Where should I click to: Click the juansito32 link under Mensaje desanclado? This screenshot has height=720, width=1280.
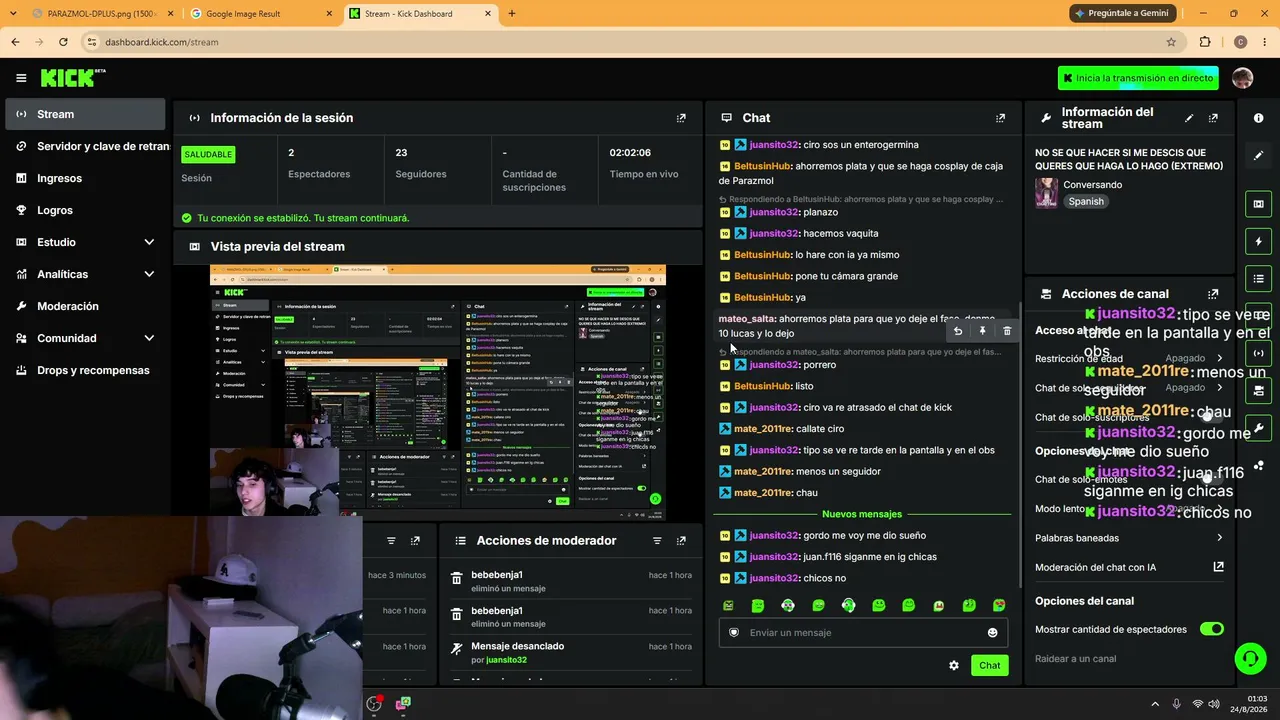tap(506, 660)
